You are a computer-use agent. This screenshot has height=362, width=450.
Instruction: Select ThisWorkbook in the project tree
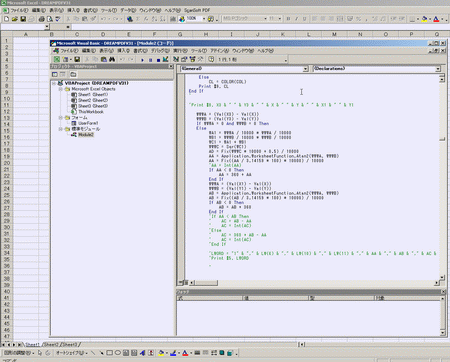click(91, 112)
